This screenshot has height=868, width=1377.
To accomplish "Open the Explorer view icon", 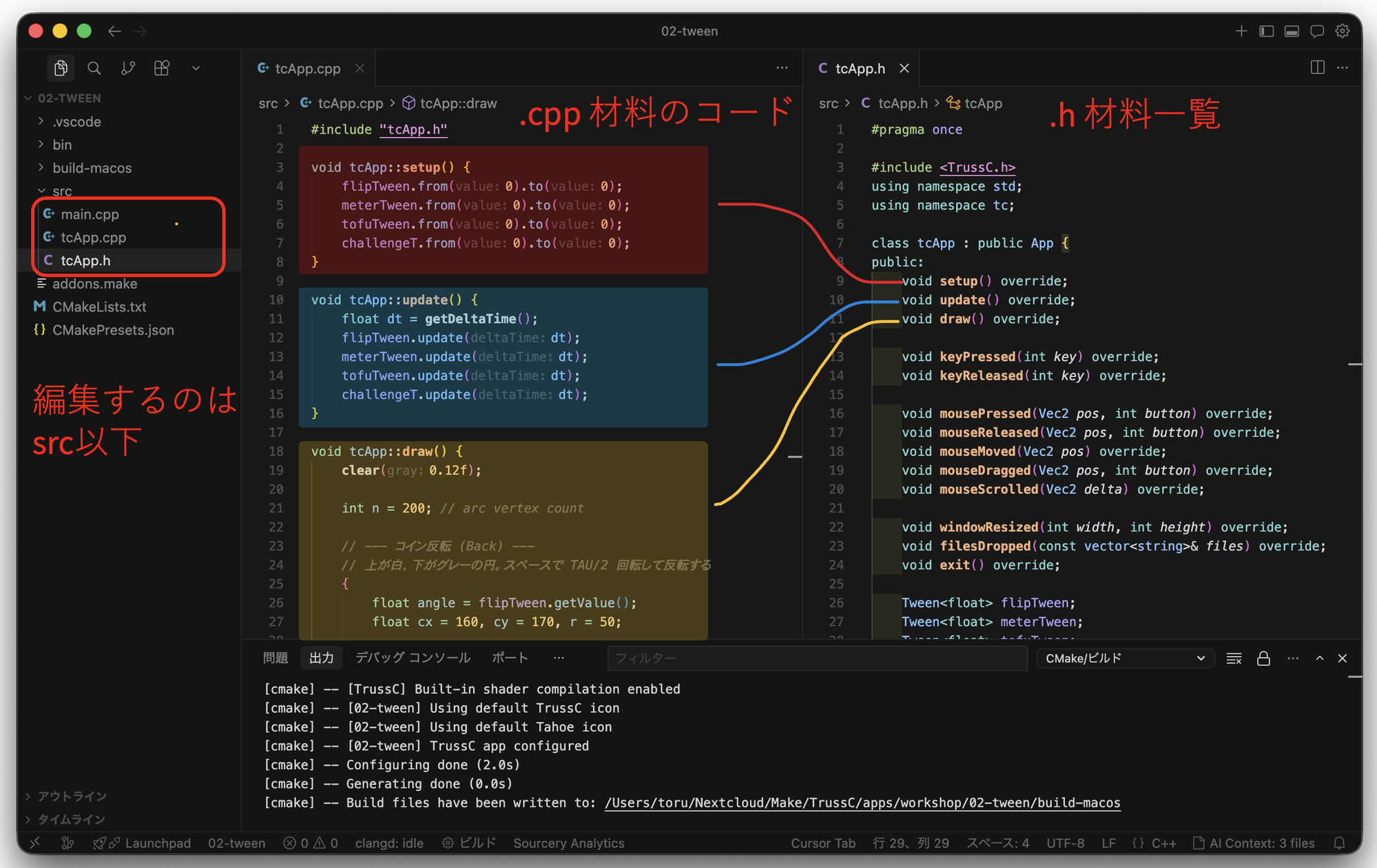I will point(61,68).
